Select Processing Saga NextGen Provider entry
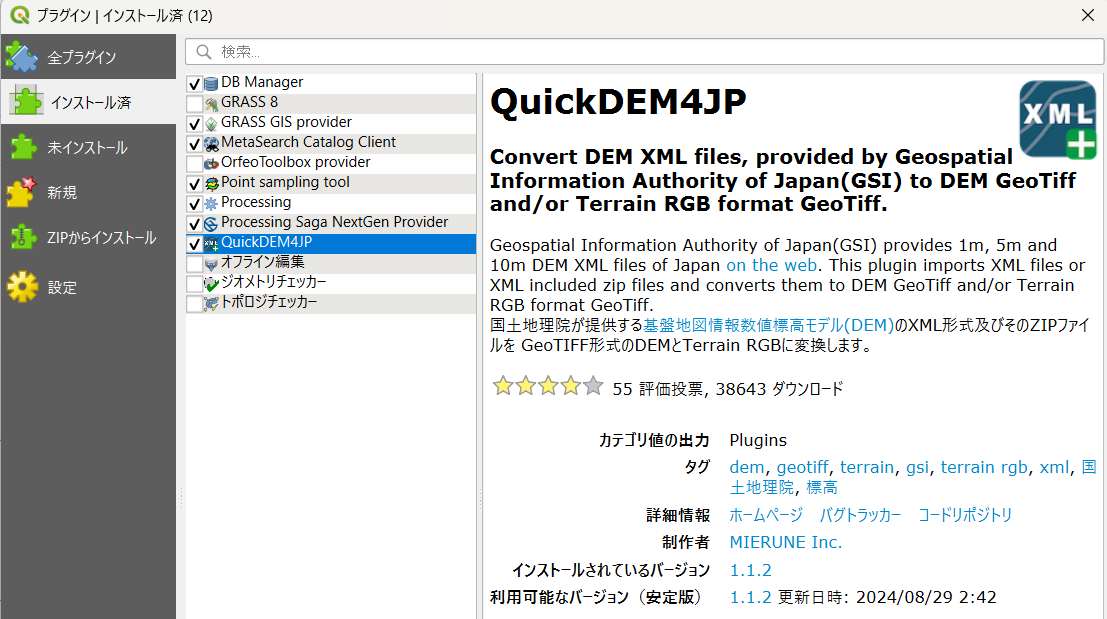 [335, 222]
